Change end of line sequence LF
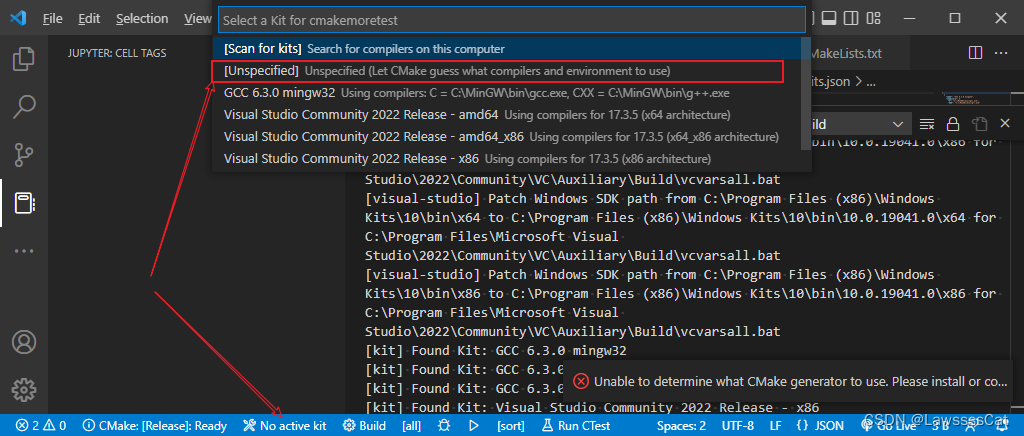1024x436 pixels. [x=775, y=426]
